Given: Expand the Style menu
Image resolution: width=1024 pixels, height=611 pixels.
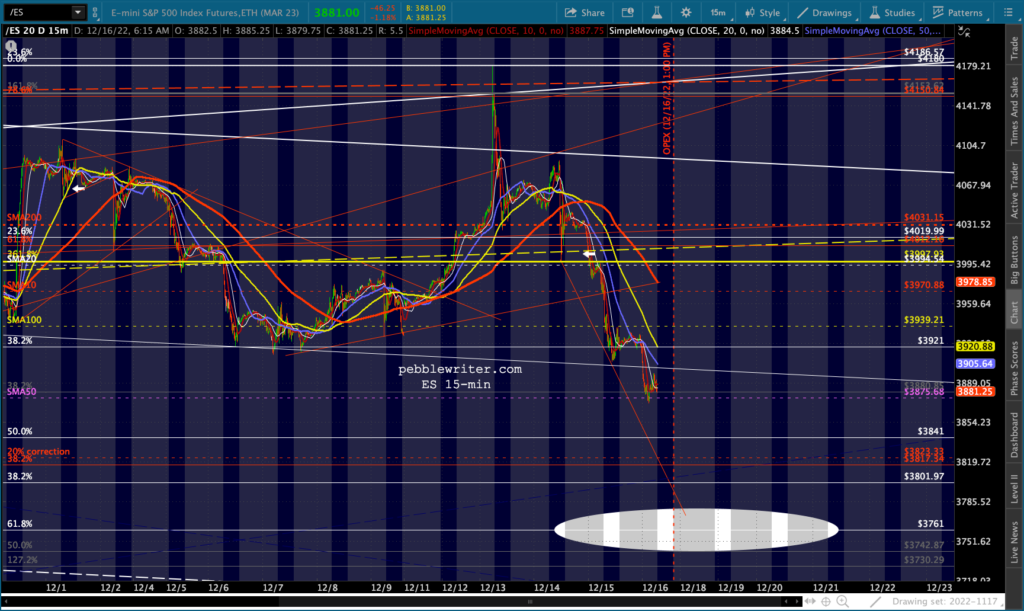Looking at the screenshot, I should coord(762,13).
